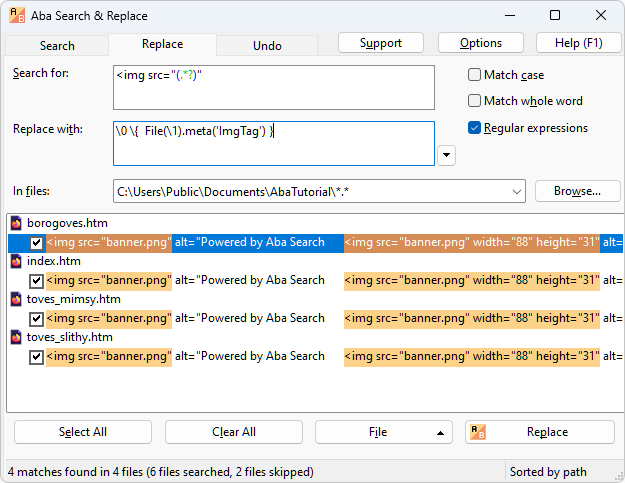The width and height of the screenshot is (625, 483).
Task: Select highlighted banner.png match in borogoves.htm
Action: coord(109,242)
